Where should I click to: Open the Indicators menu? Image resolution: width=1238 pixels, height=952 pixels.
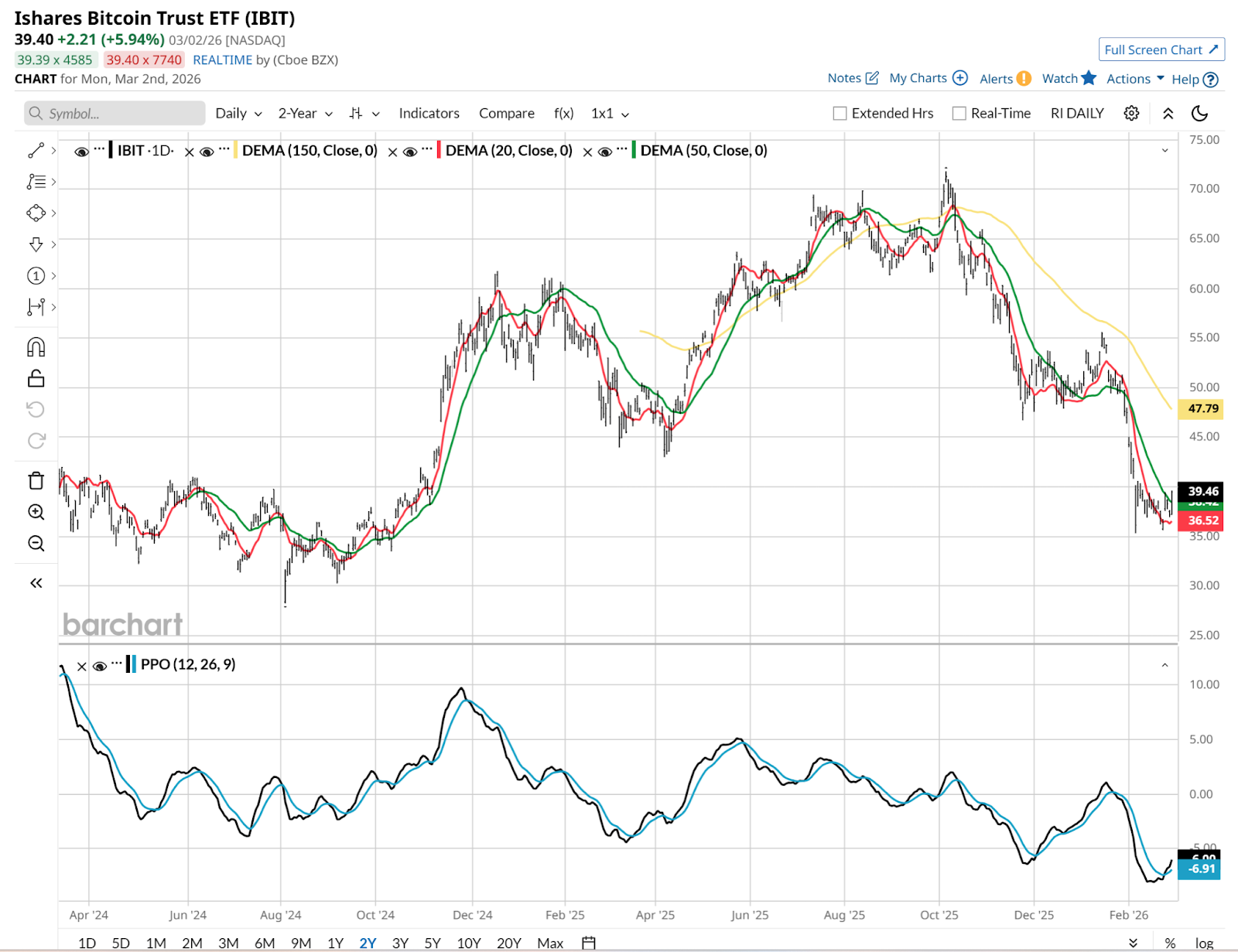click(429, 114)
